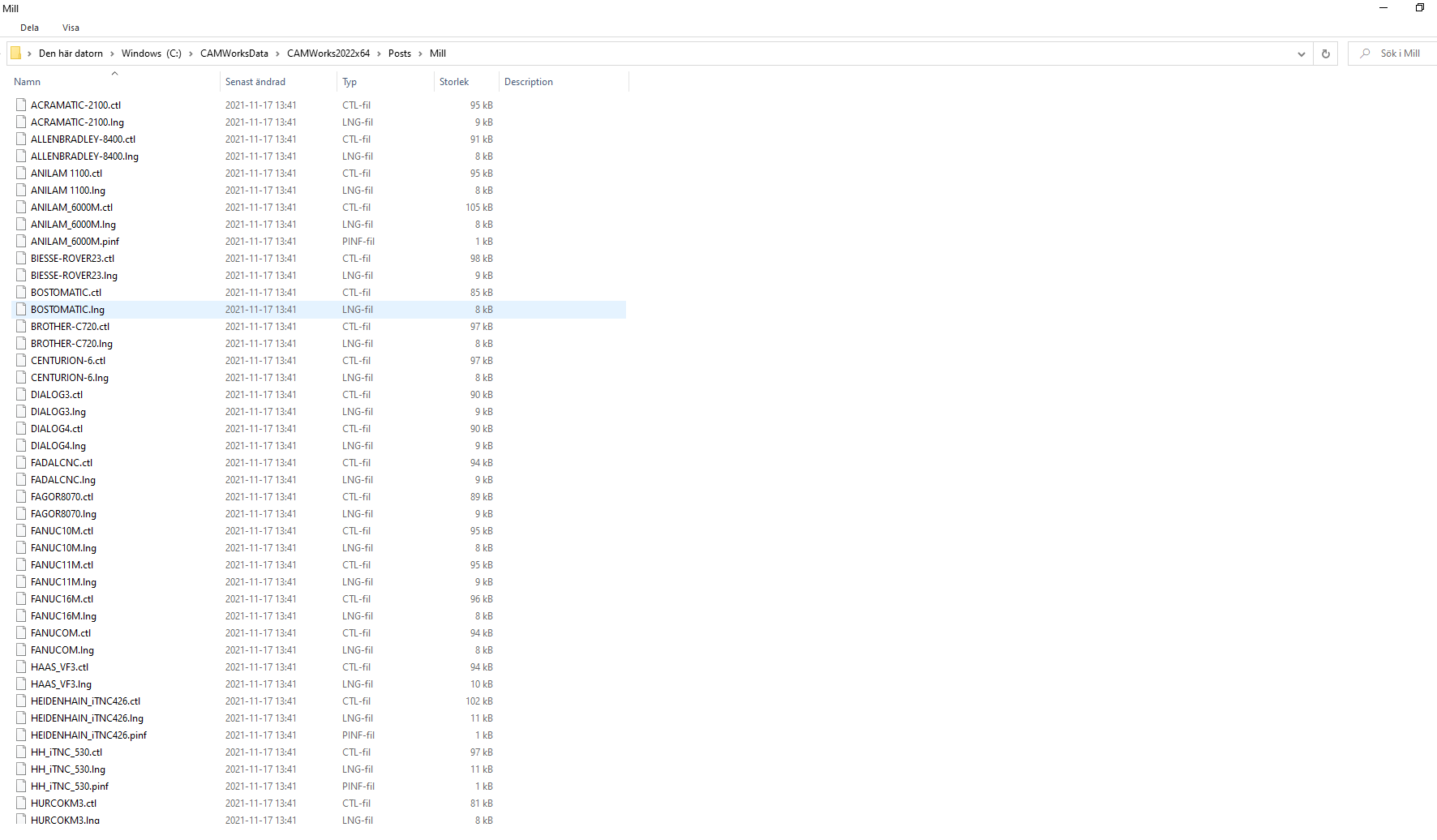Open the address bar history dropdown arrow
Screen dimensions: 1437x840
pos(1301,54)
